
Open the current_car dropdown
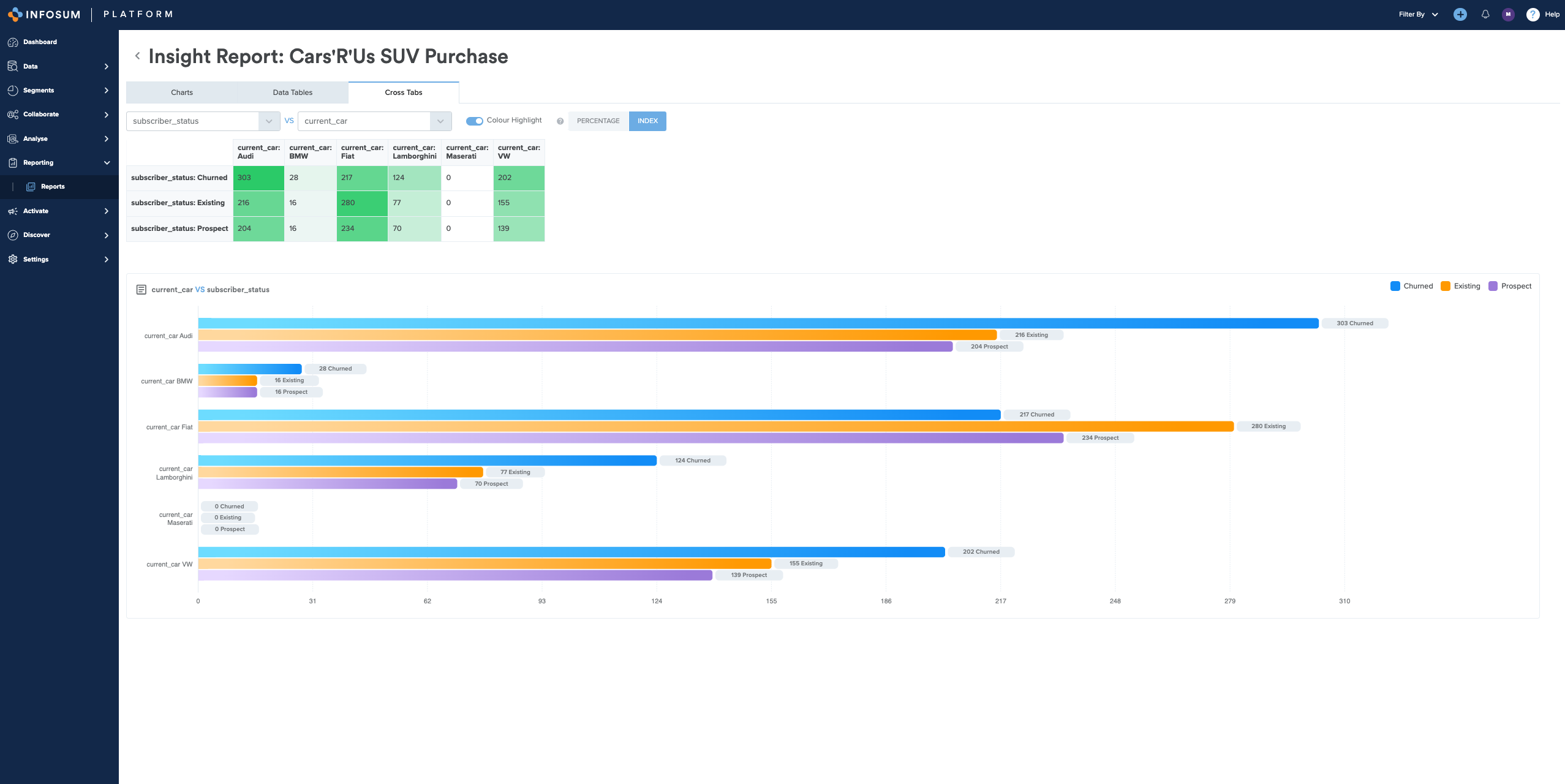374,121
